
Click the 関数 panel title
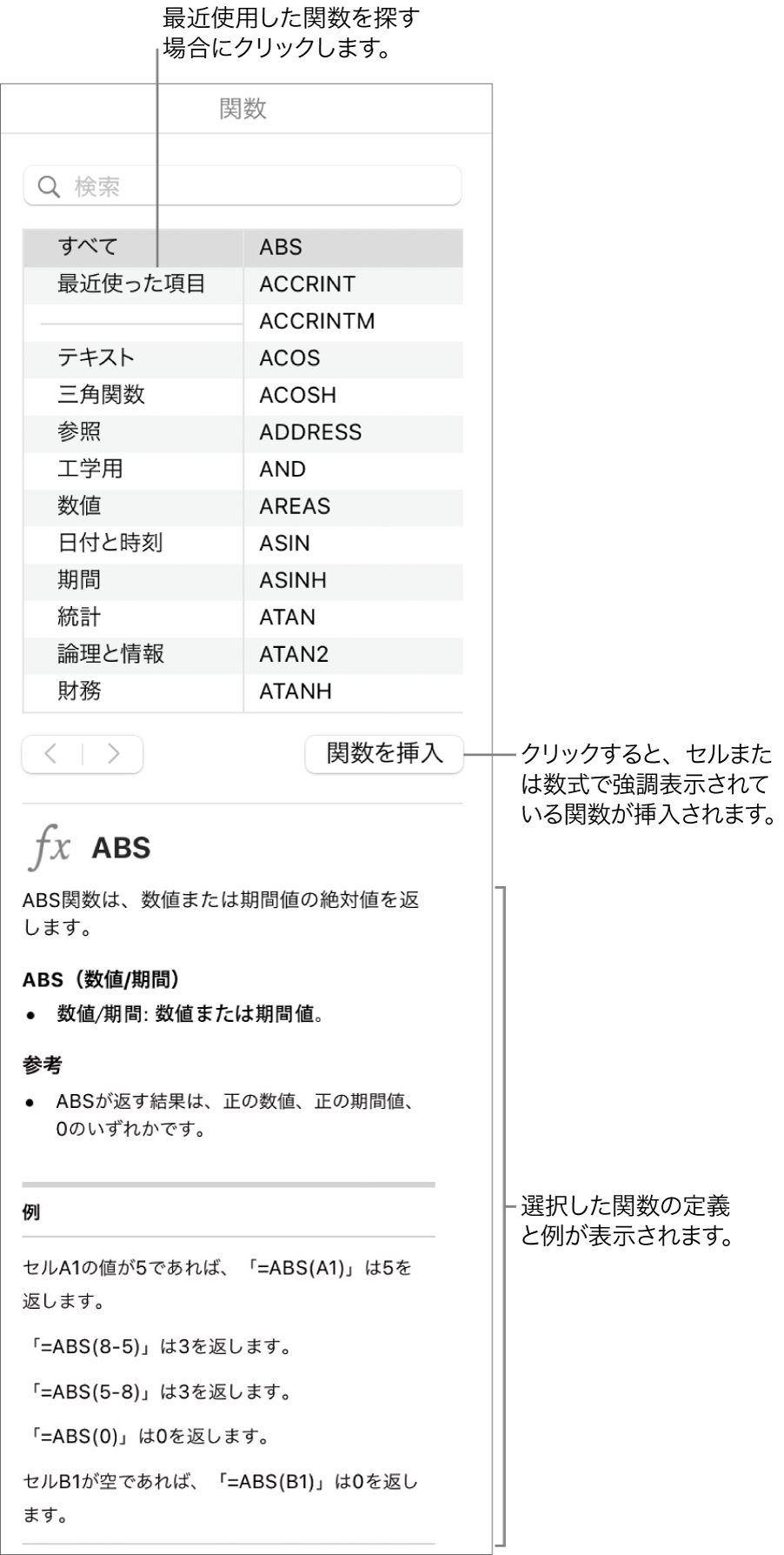[x=243, y=109]
